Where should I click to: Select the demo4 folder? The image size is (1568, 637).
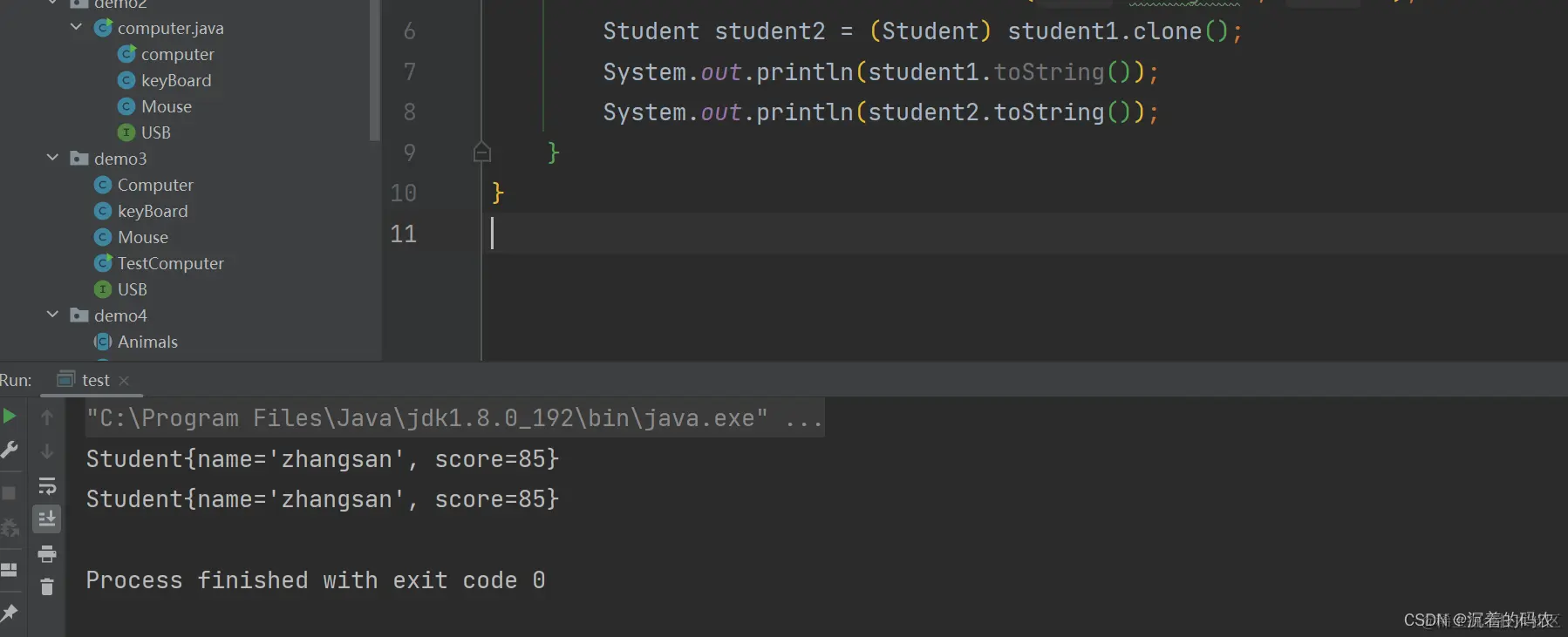tap(120, 315)
